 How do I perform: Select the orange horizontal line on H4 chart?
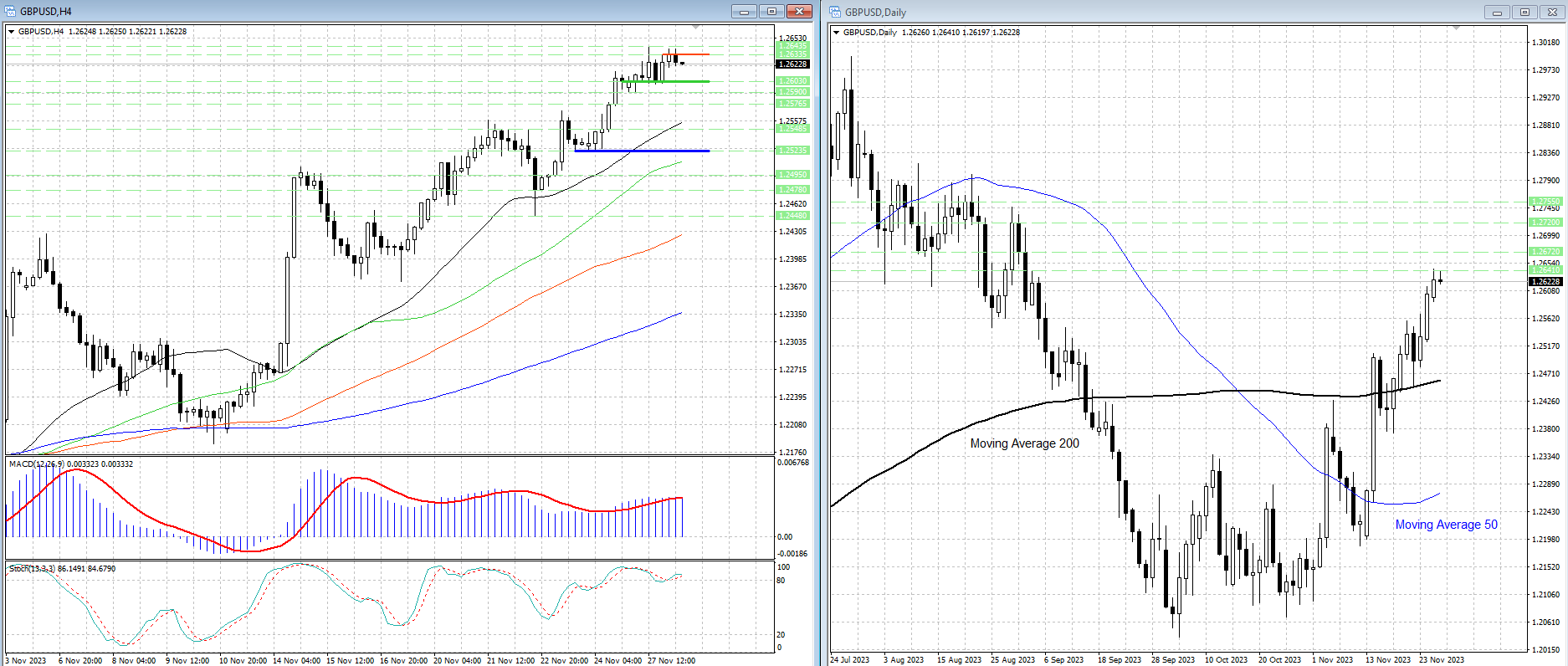pyautogui.click(x=686, y=54)
